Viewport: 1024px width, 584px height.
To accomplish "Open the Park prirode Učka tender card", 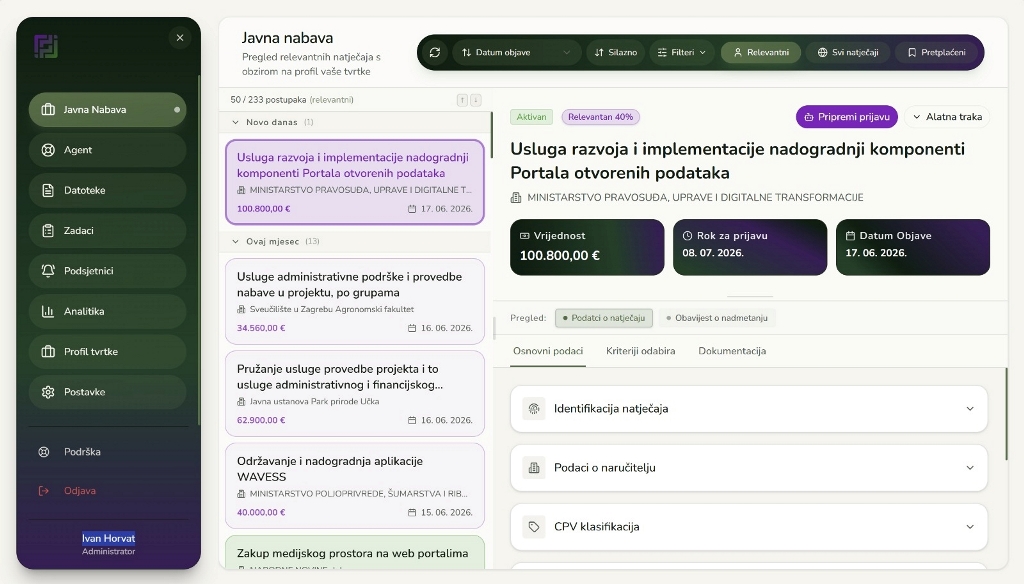I will 355,393.
